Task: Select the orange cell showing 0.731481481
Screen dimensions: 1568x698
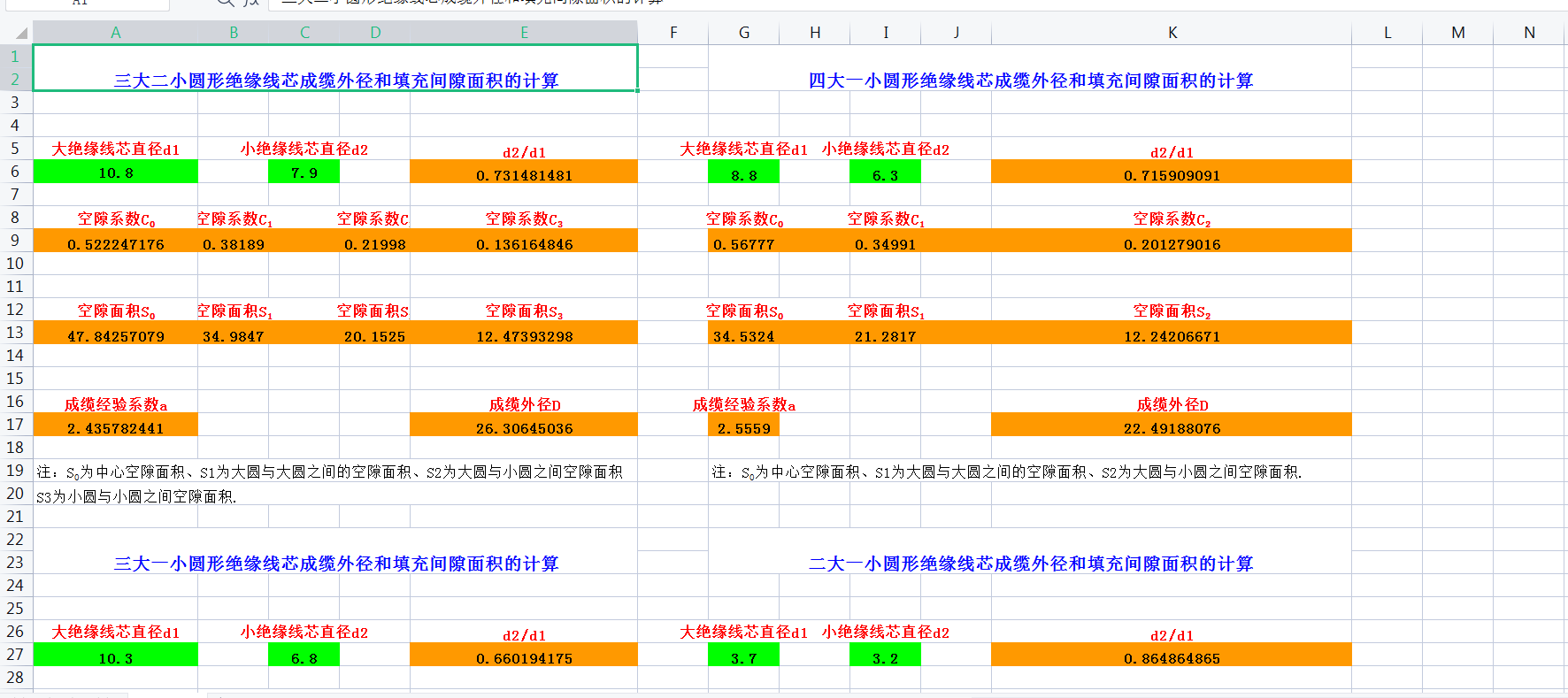Action: coord(524,174)
